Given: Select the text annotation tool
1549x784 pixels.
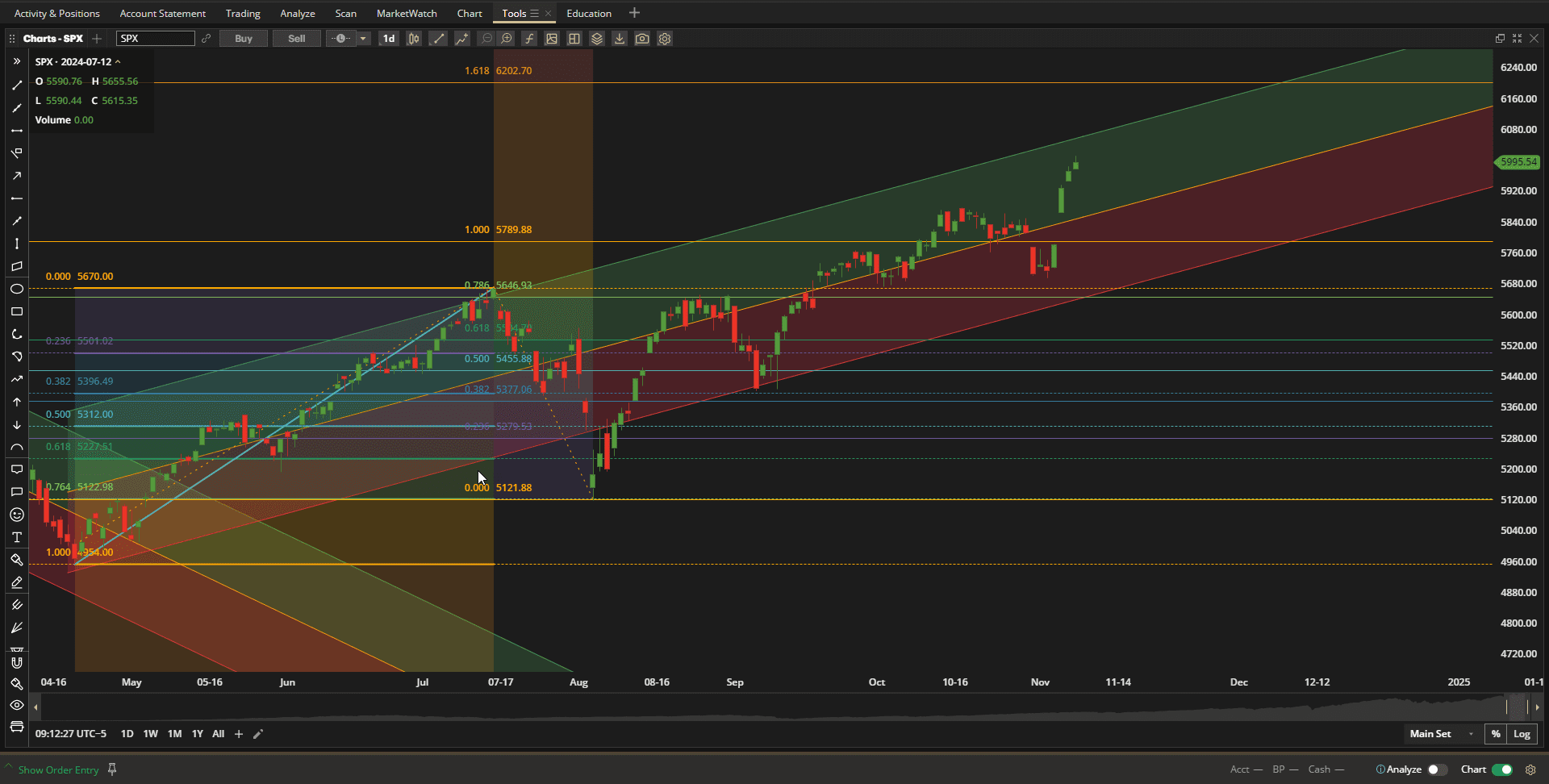Looking at the screenshot, I should tap(16, 536).
